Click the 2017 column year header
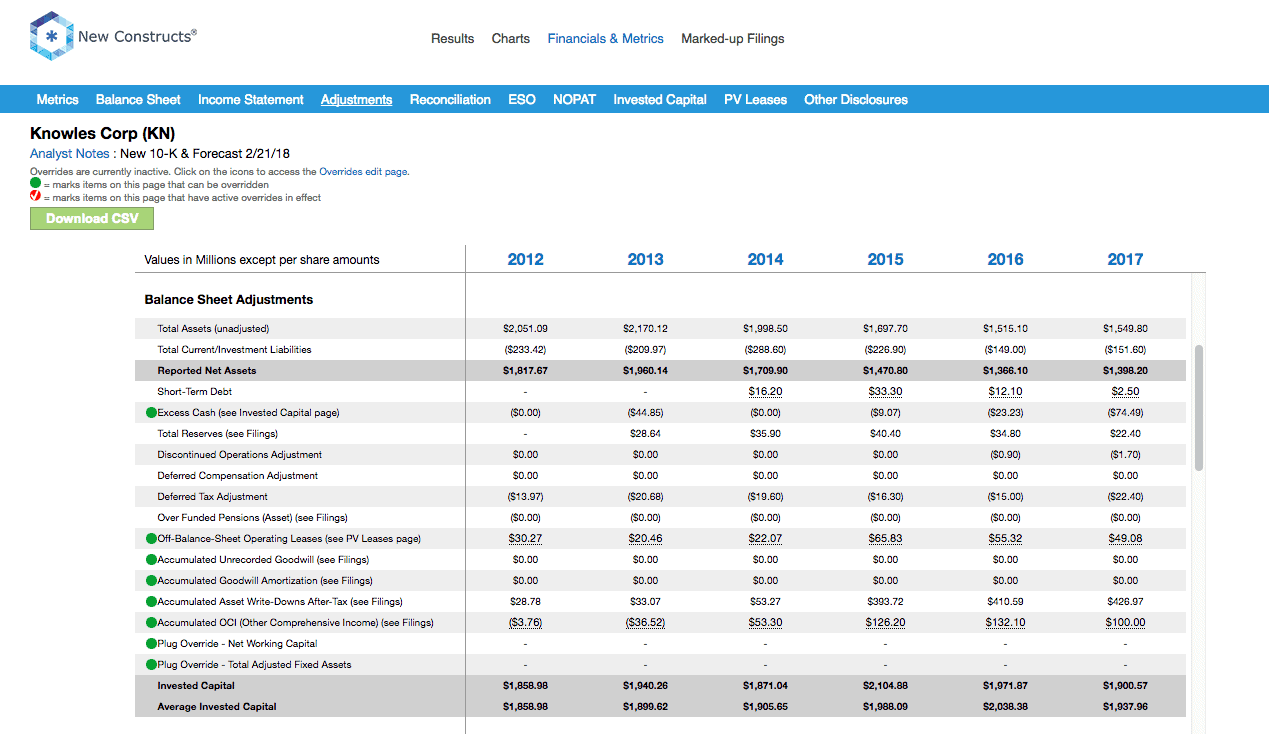 (x=1125, y=260)
